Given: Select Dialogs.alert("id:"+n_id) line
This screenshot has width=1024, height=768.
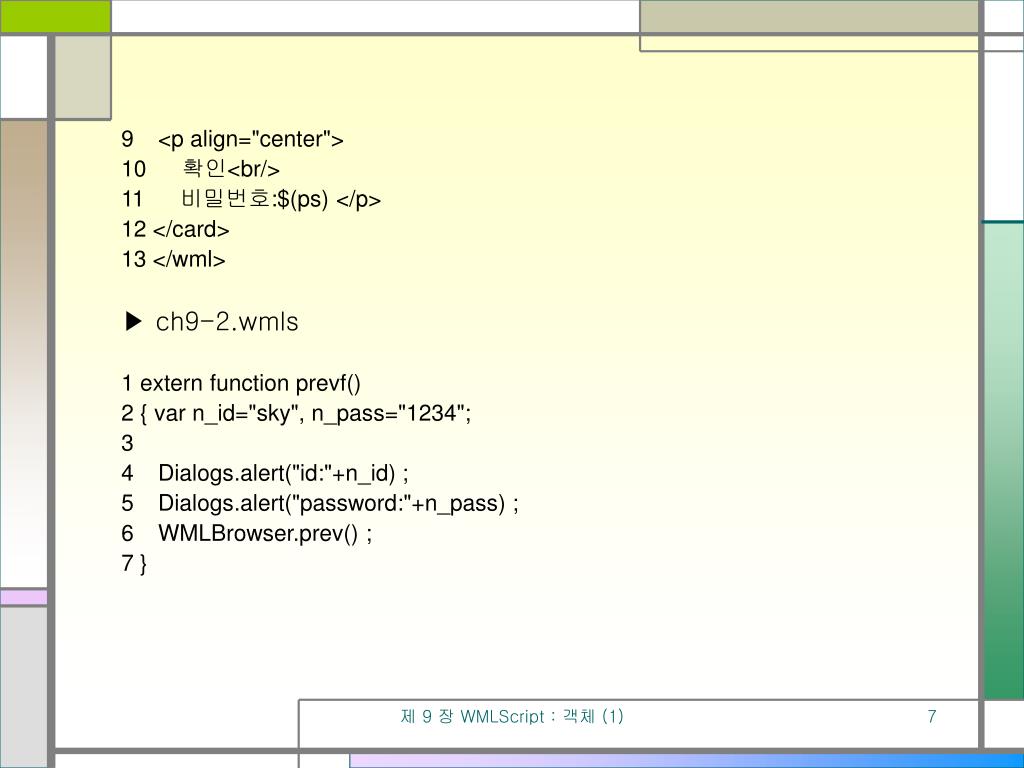Looking at the screenshot, I should click(x=265, y=473).
